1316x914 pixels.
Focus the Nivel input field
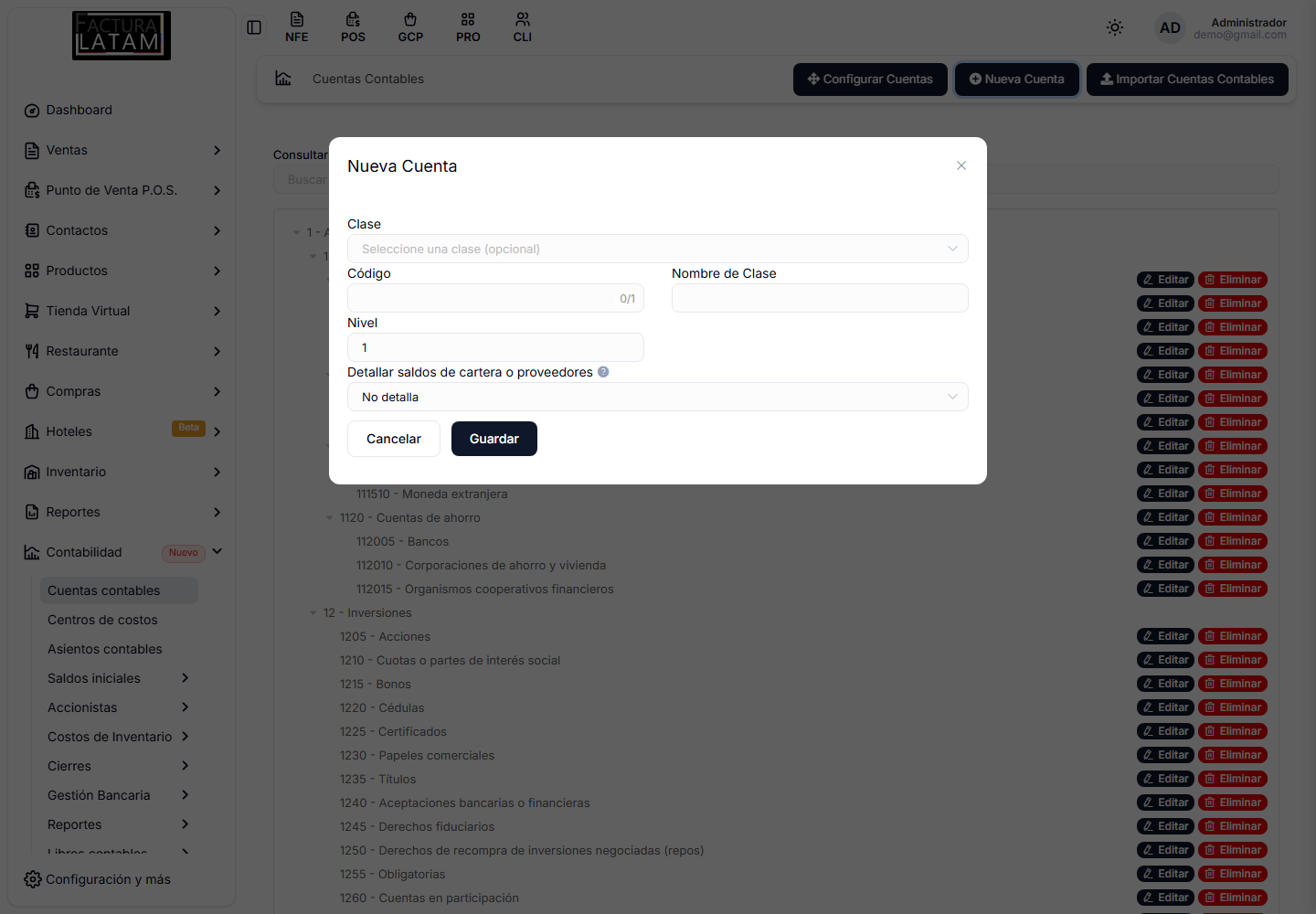tap(495, 347)
